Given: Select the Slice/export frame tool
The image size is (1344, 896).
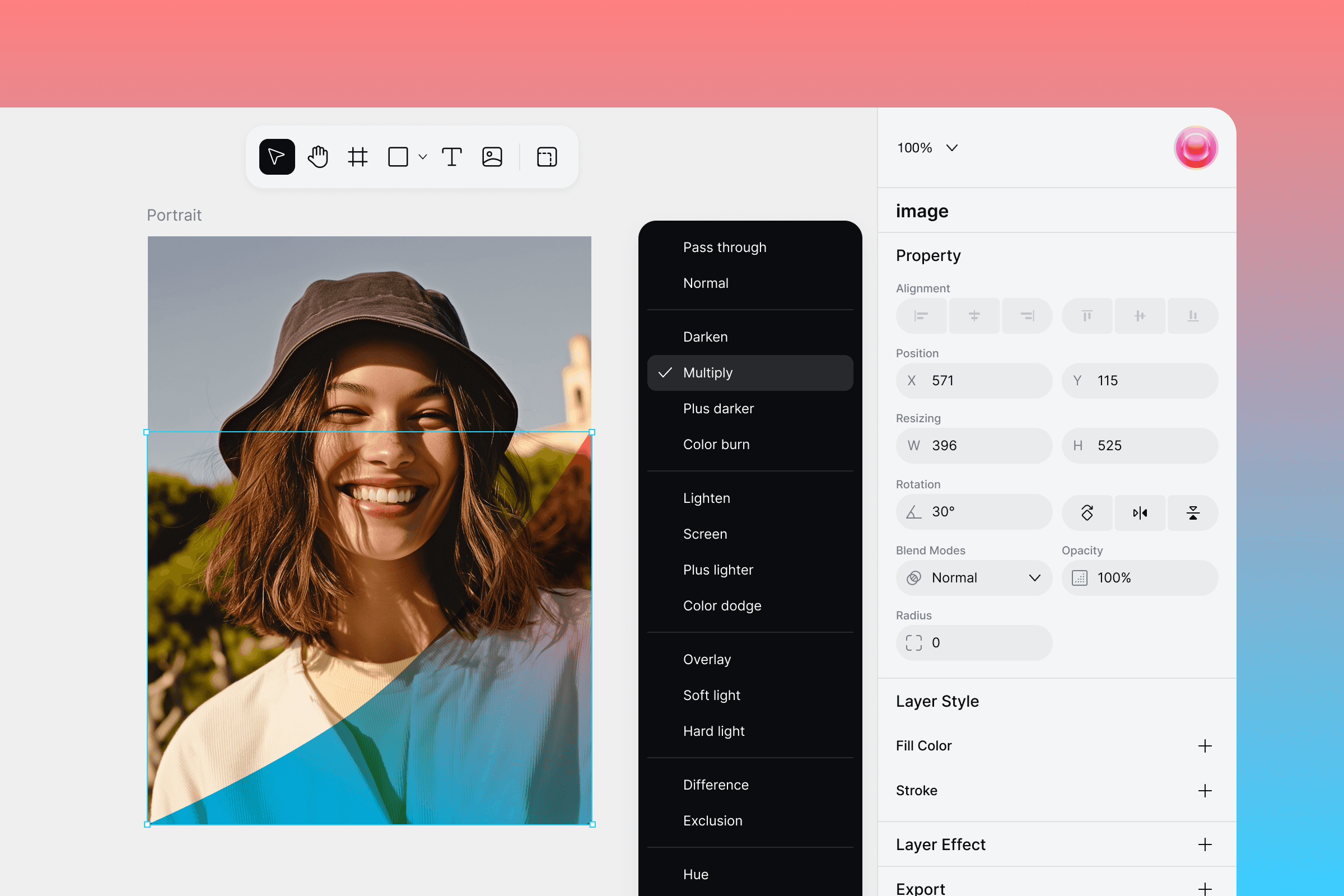Looking at the screenshot, I should pos(547,157).
